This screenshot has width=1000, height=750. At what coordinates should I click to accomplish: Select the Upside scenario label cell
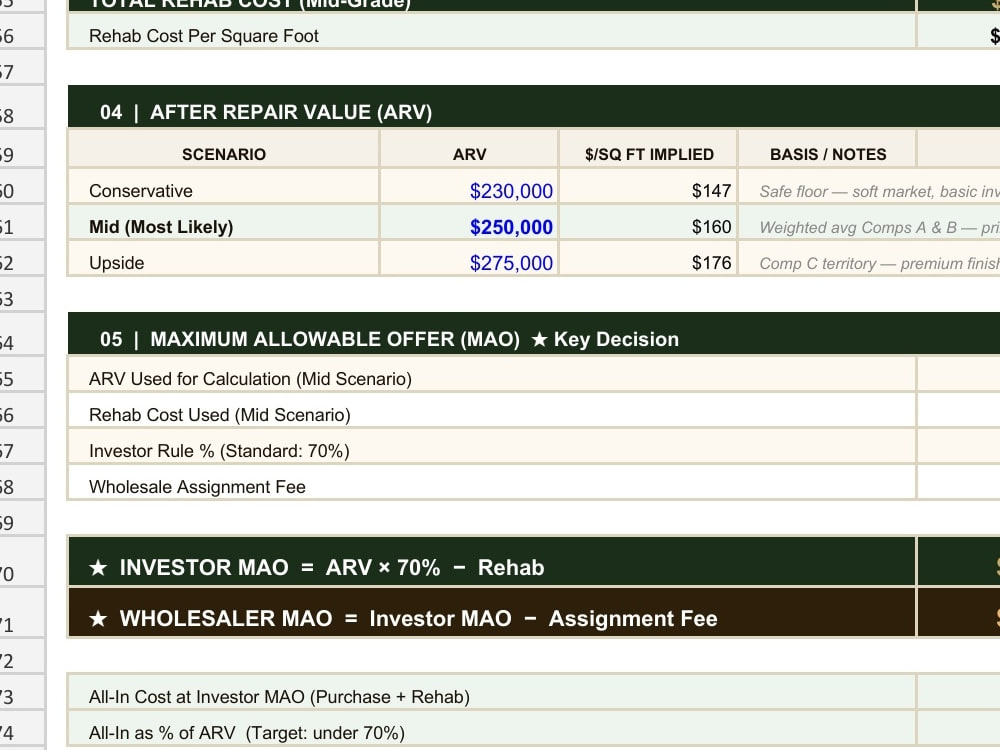[x=223, y=258]
